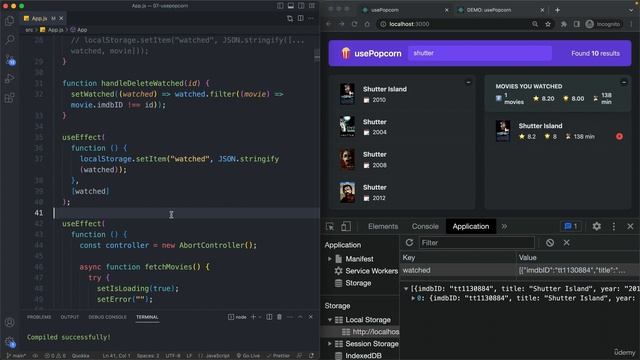Viewport: 640px width, 360px height.
Task: Expand Session Storage tree node
Action: [x=330, y=344]
